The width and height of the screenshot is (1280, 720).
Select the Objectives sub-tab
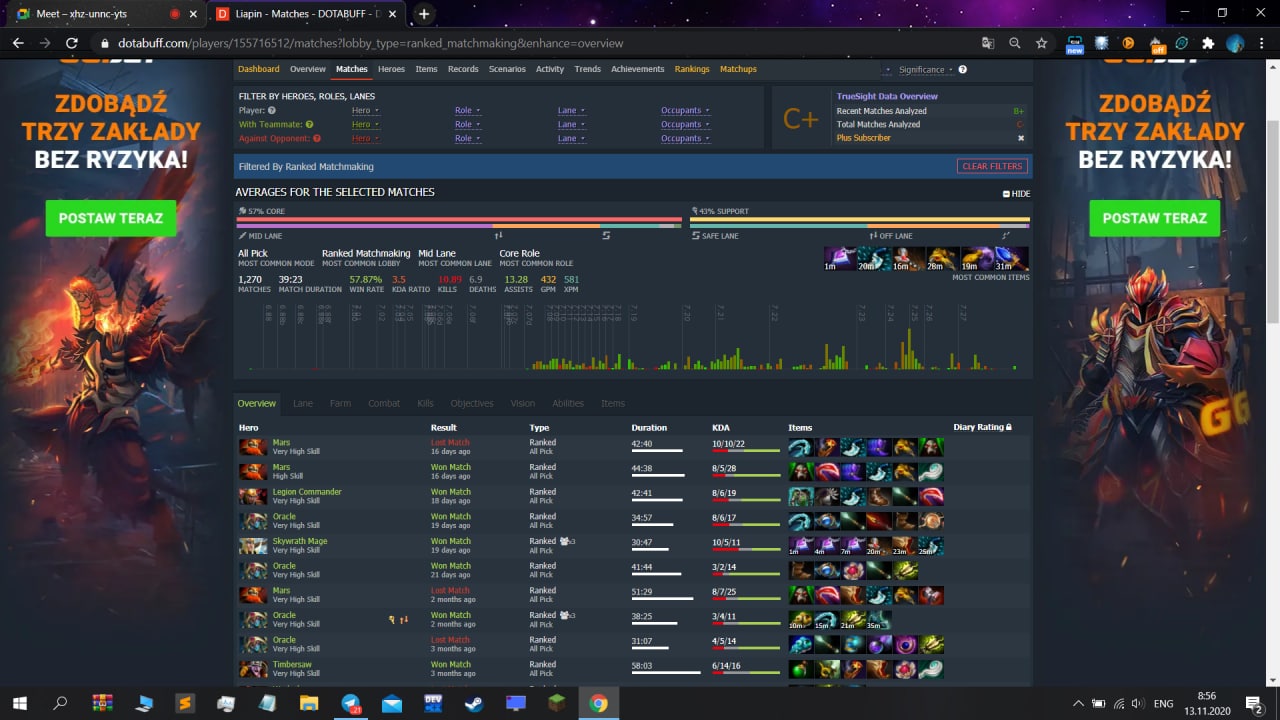click(472, 404)
